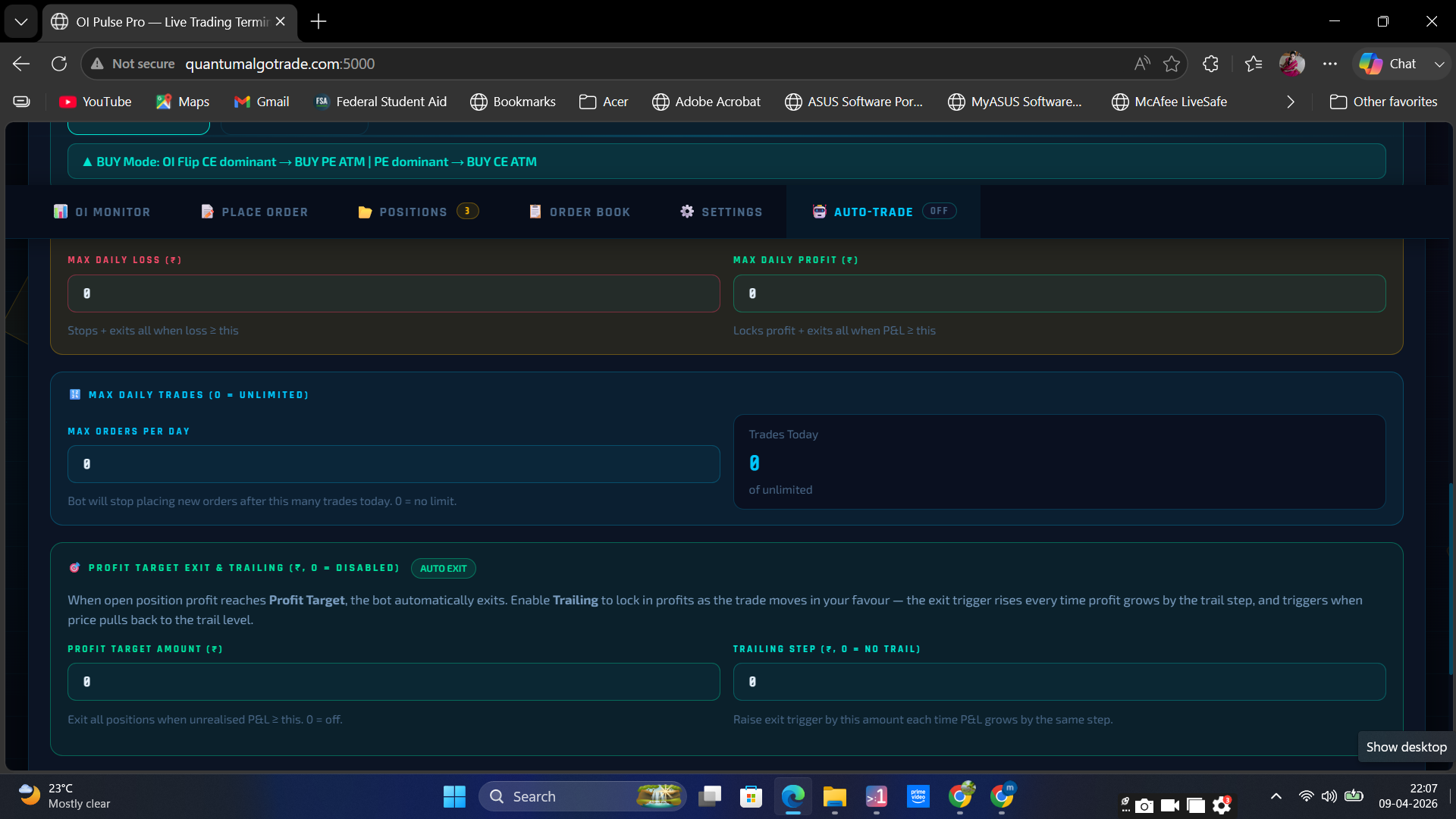Focus the Max Orders Per Day input
The image size is (1456, 819).
394,464
